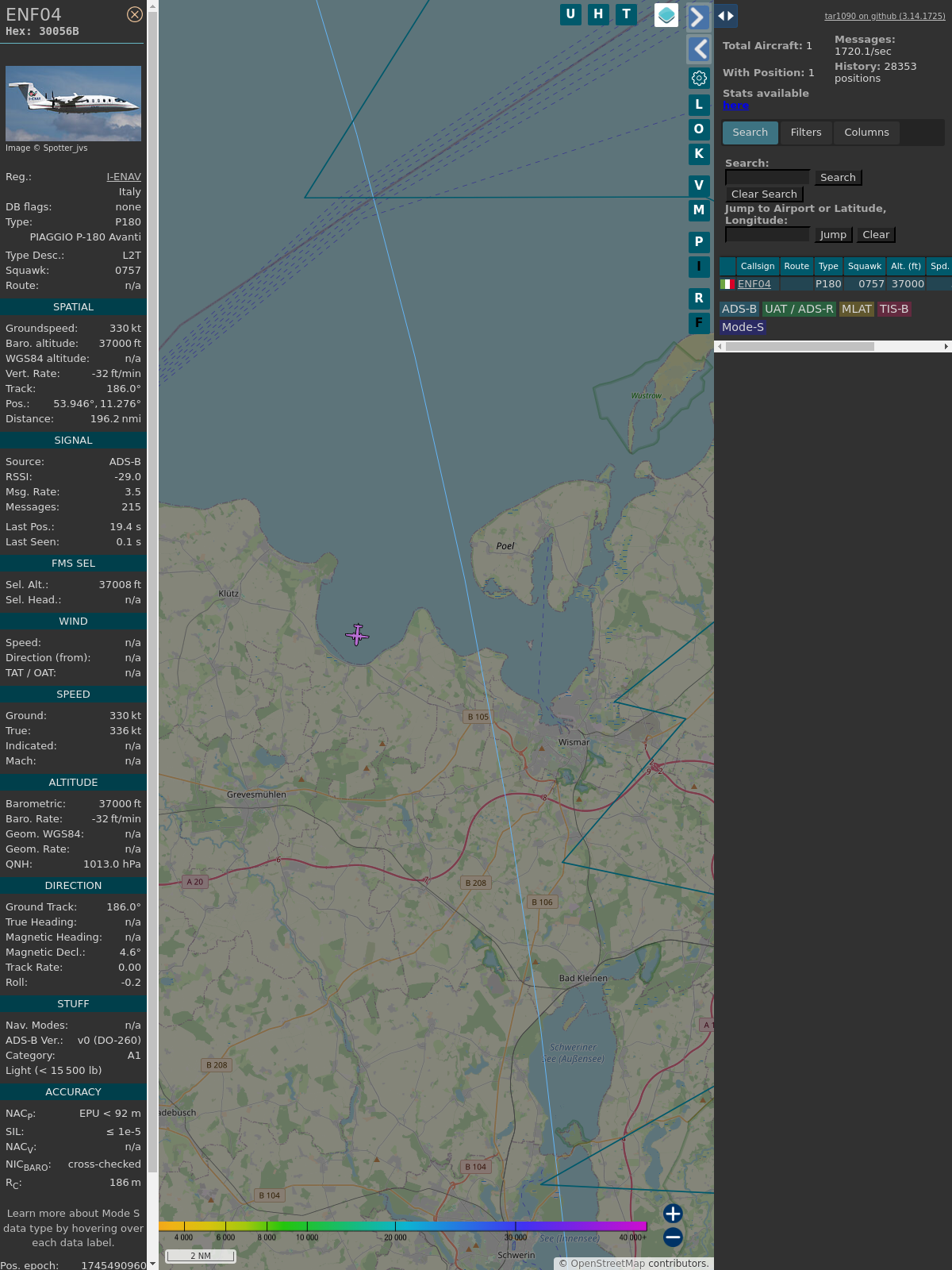
Task: Switch to the Search tab
Action: pos(750,133)
